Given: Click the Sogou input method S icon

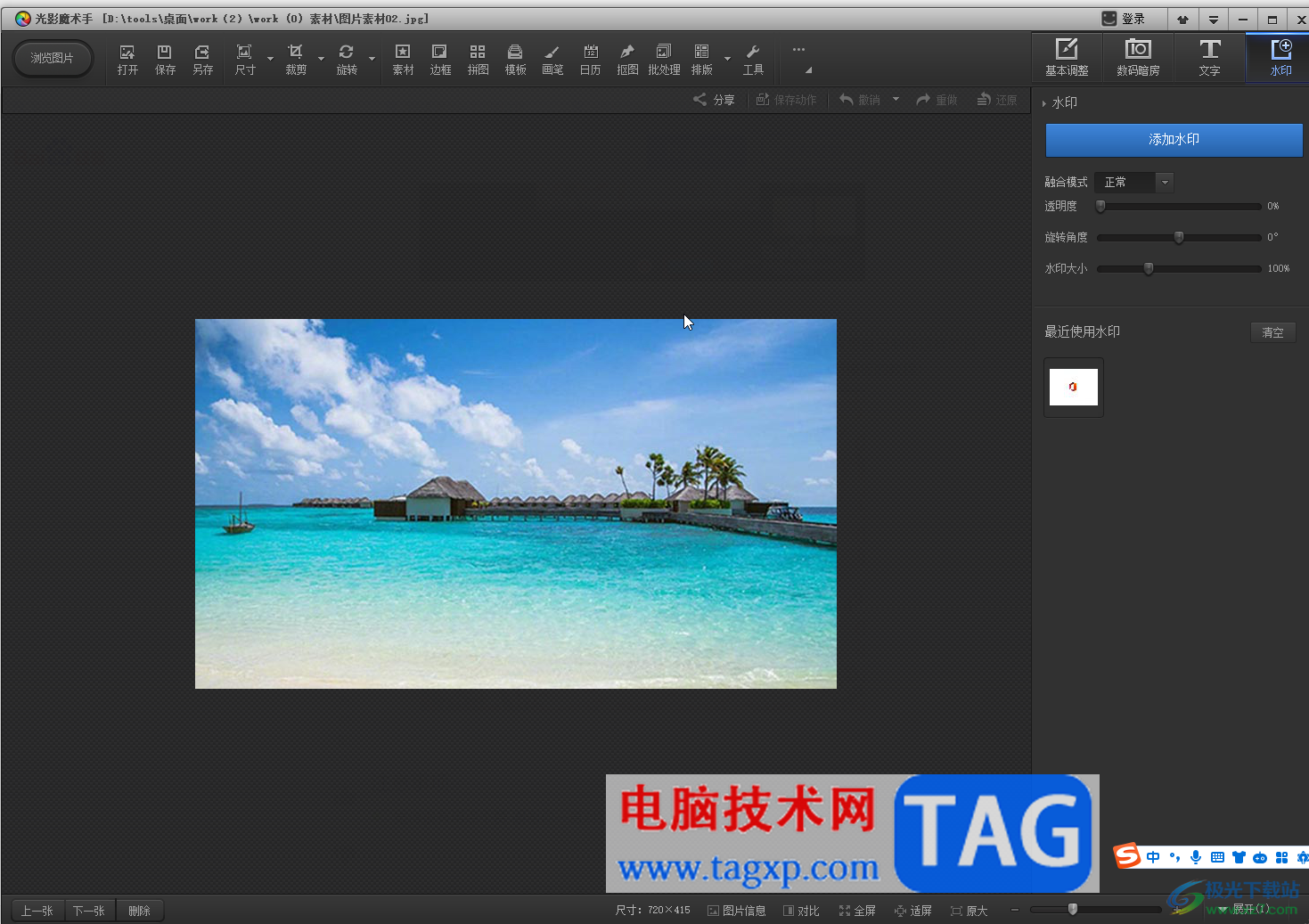Looking at the screenshot, I should coord(1127,856).
